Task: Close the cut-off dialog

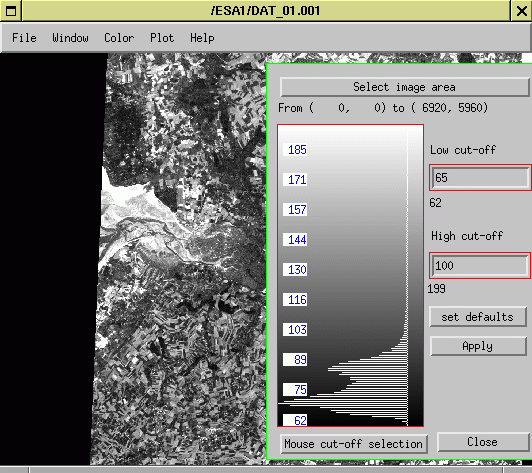Action: (x=482, y=442)
